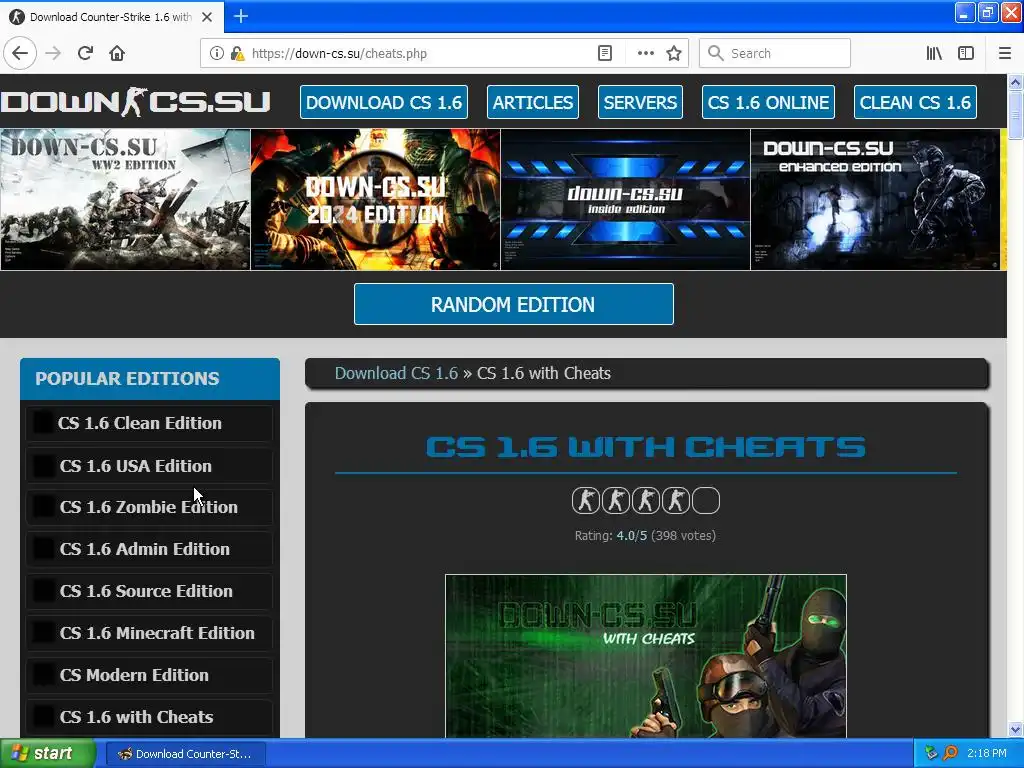Click the 2:18 PM taskbar clock
Viewport: 1024px width, 768px height.
pos(987,753)
